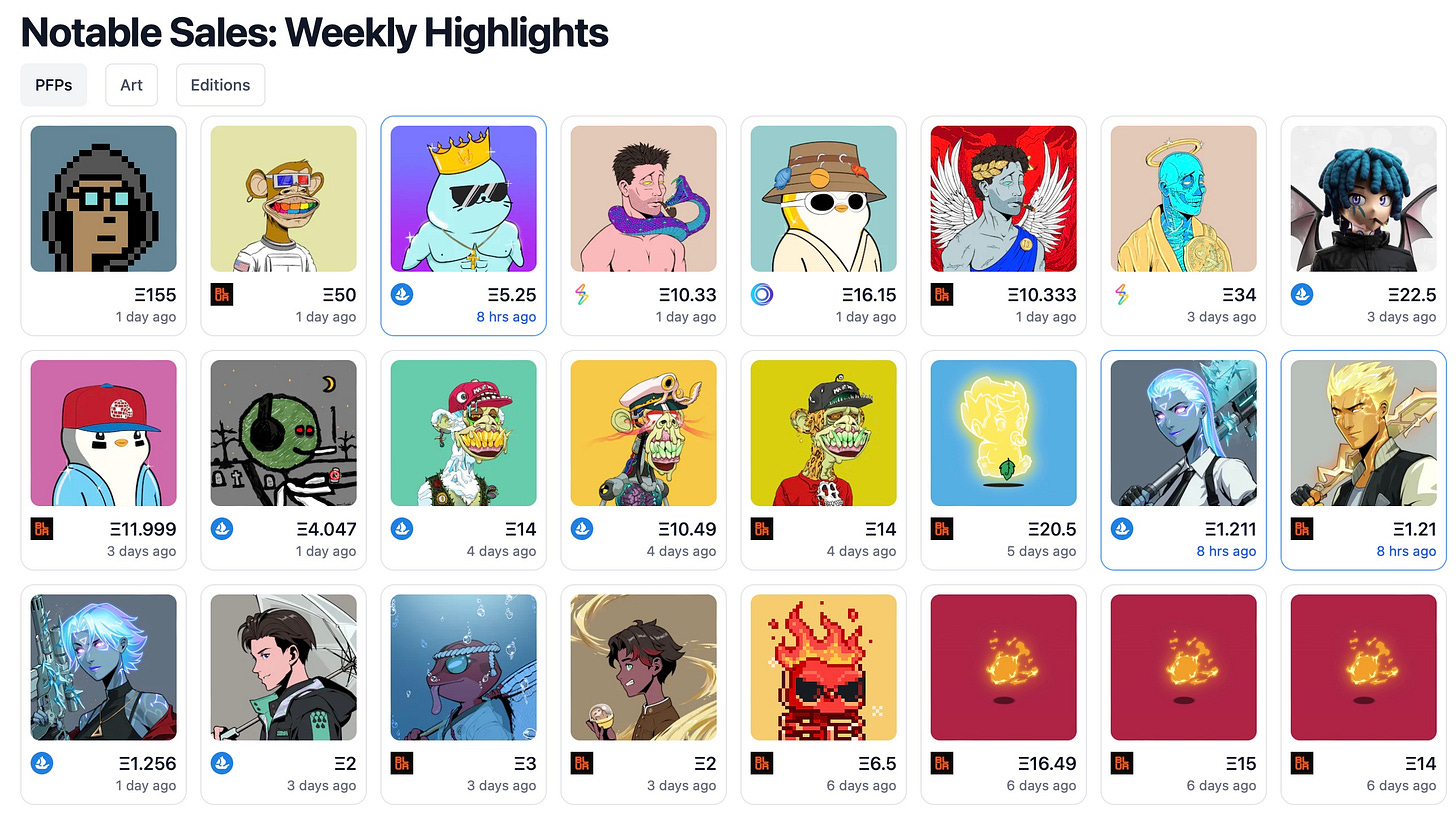
Task: Open the CryptoPunk hoodie thumbnail priced Ξ155
Action: 104,199
